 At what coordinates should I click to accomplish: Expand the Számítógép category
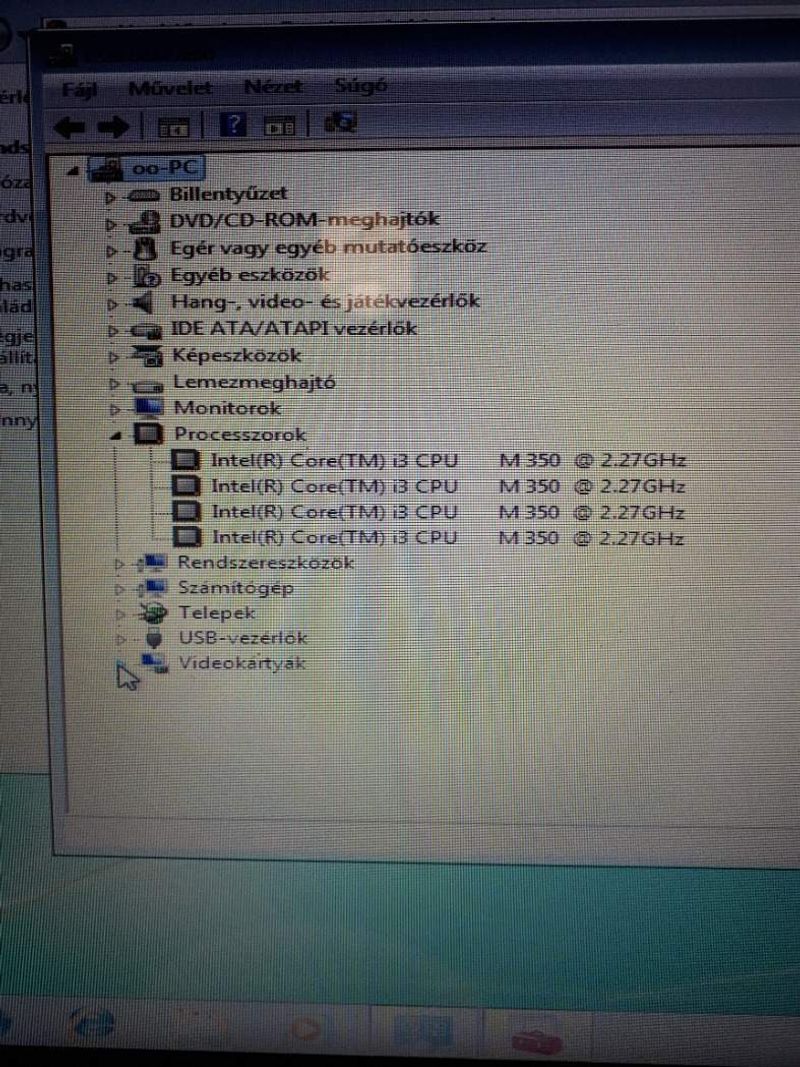(120, 589)
